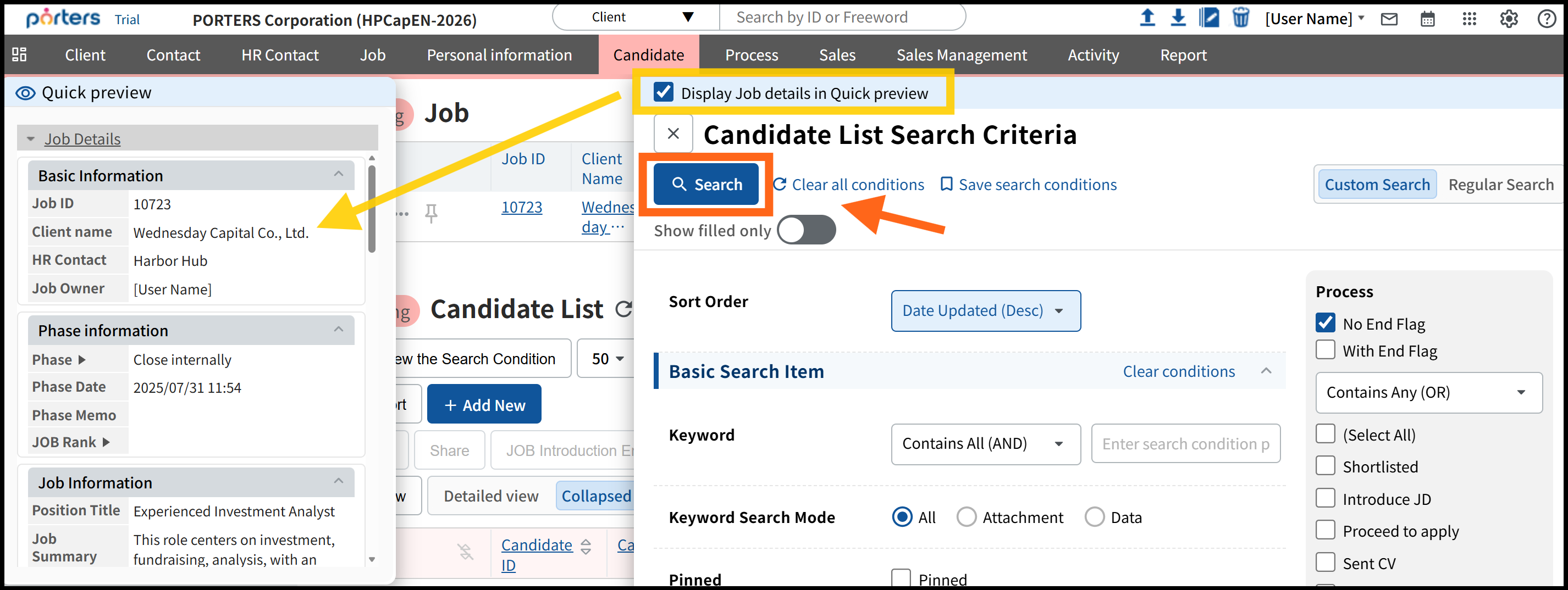Open the Date Updated (Desc) sort dropdown
This screenshot has height=590, width=1568.
click(985, 311)
